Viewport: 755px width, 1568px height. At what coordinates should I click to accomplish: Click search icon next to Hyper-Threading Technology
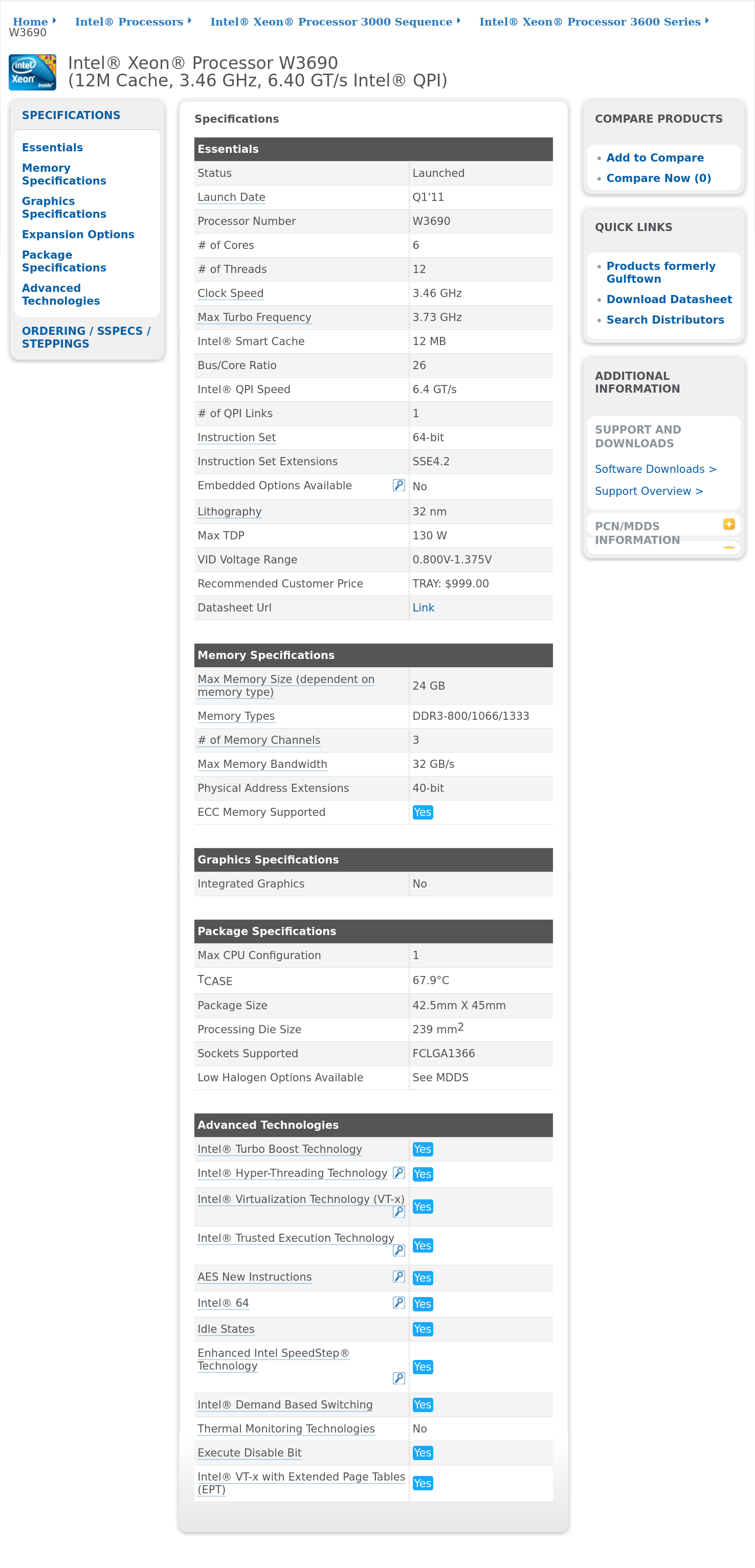[398, 1172]
